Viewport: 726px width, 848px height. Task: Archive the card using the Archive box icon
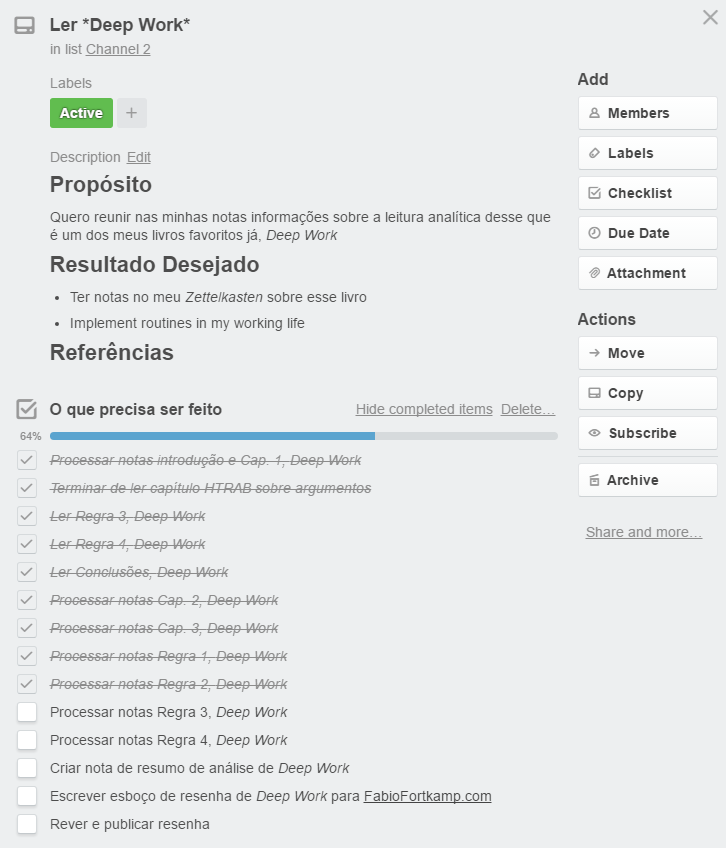(597, 480)
